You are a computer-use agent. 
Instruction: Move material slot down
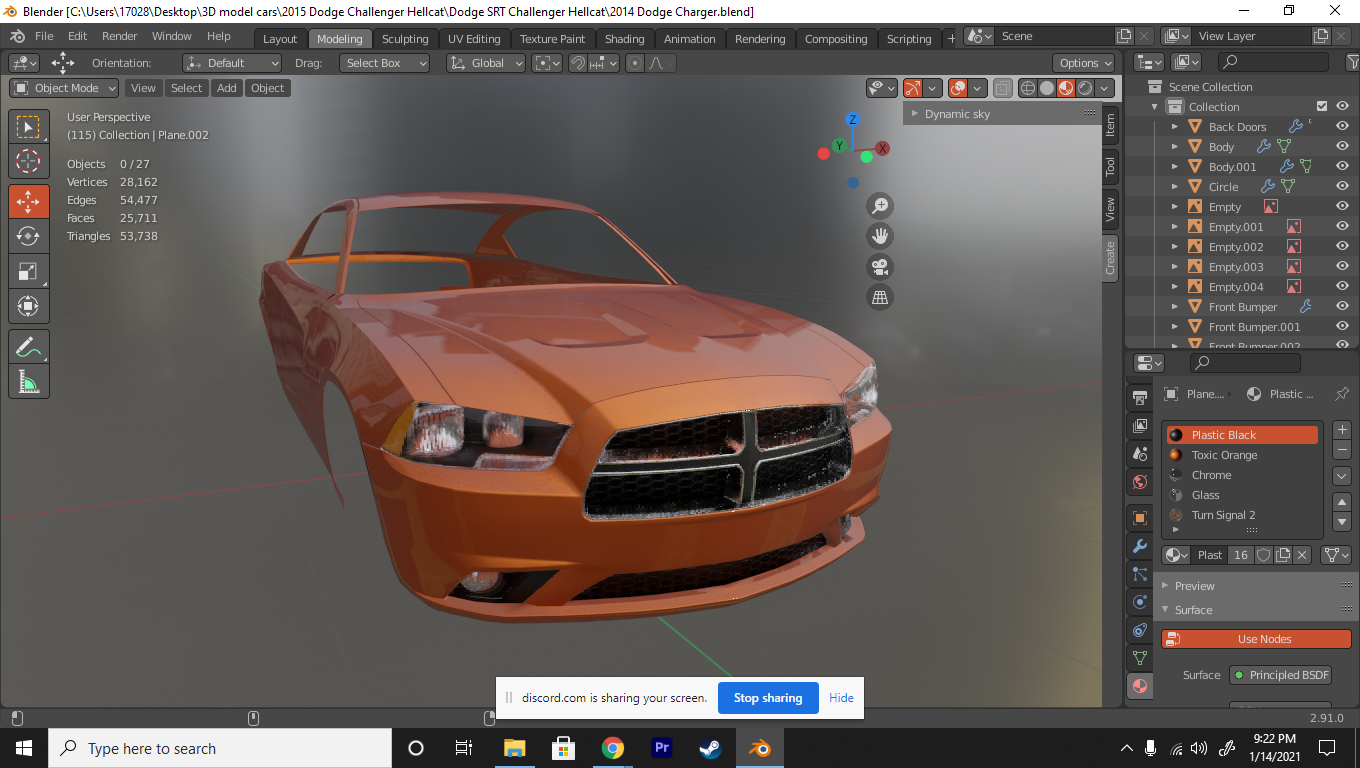(x=1342, y=522)
